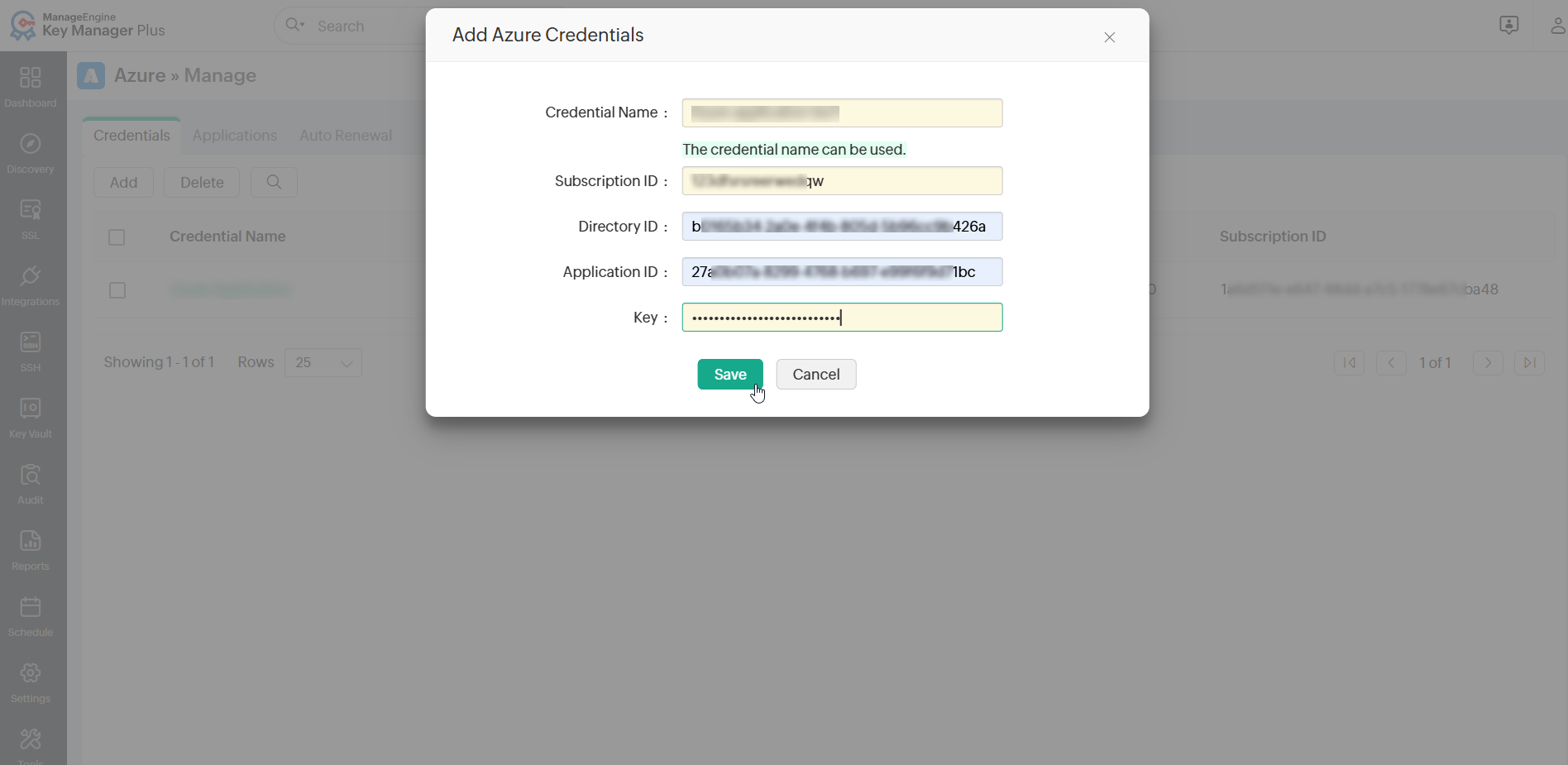Screen dimensions: 1568x765
Task: Check the first credential row checkbox
Action: coord(117,290)
